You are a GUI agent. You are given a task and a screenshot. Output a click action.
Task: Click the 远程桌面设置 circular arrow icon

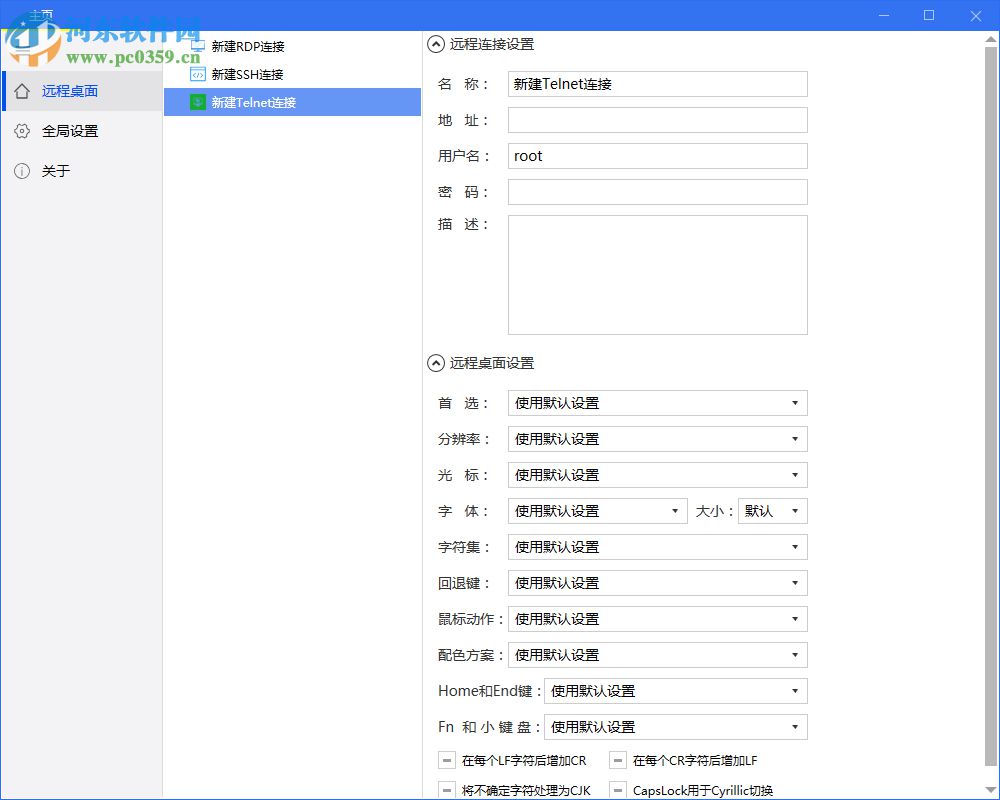[x=435, y=363]
